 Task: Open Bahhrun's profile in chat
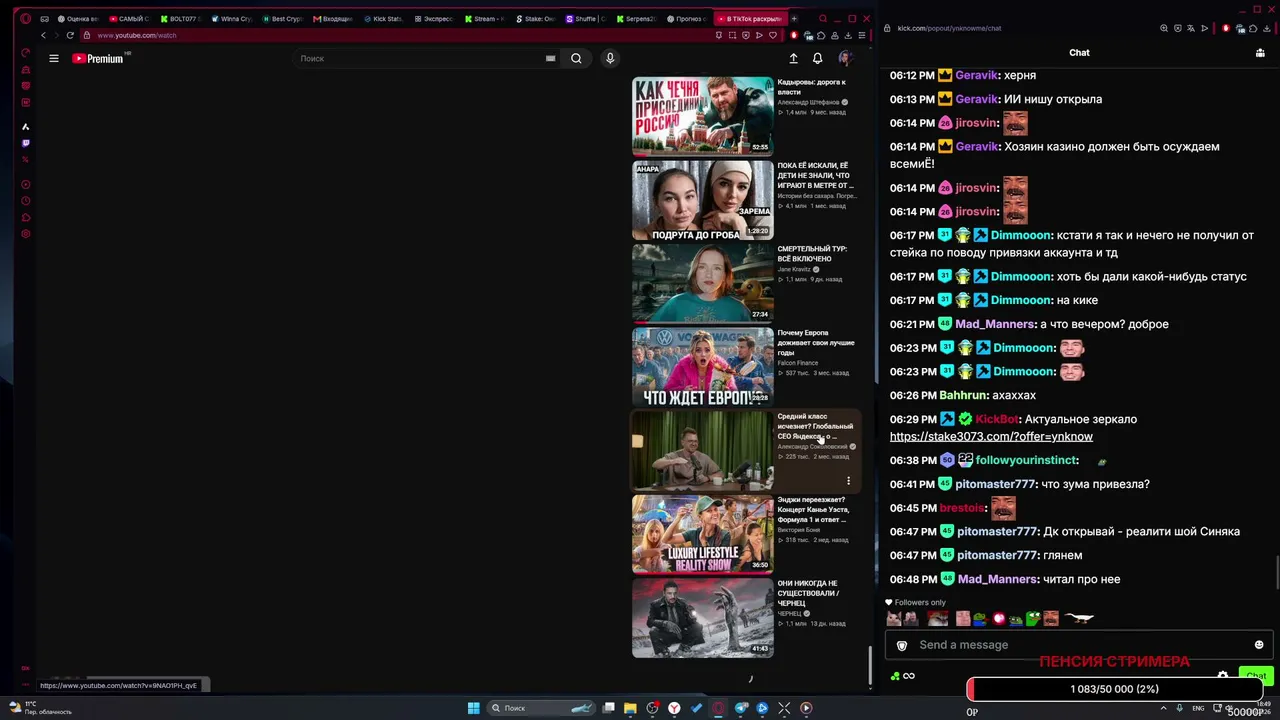(963, 396)
